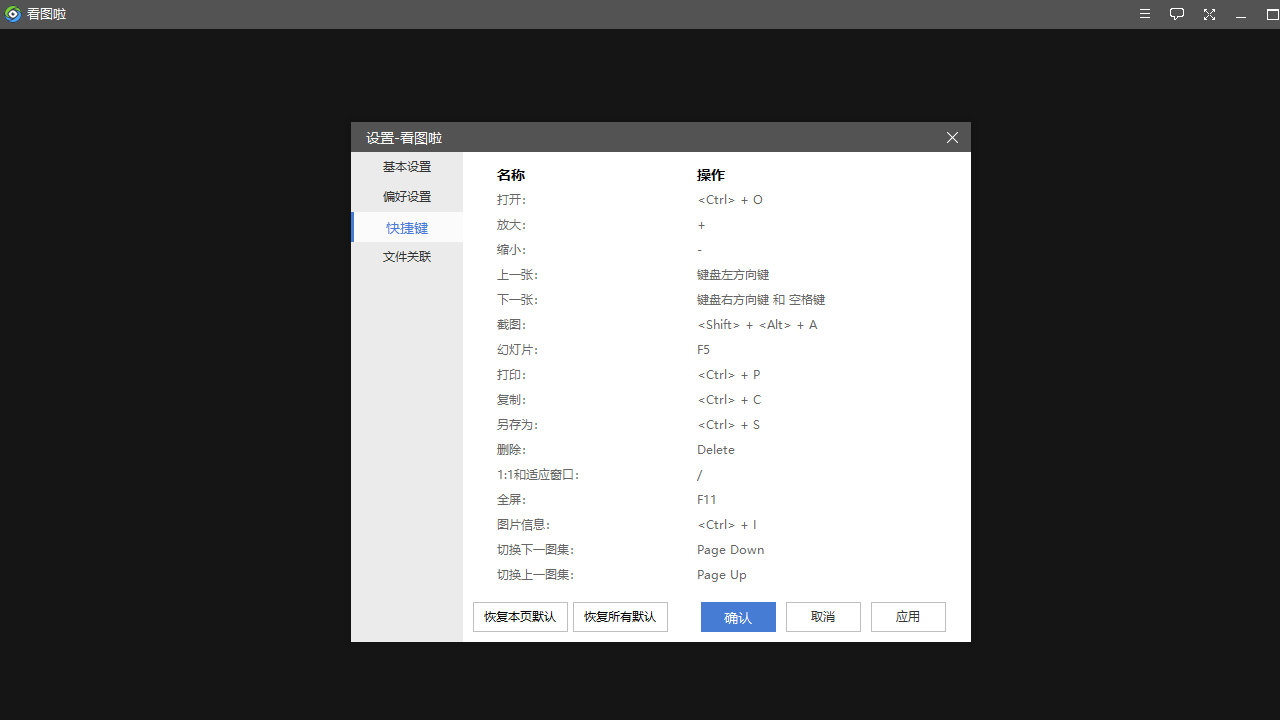Maximize the 看图啦 main window

(1272, 15)
